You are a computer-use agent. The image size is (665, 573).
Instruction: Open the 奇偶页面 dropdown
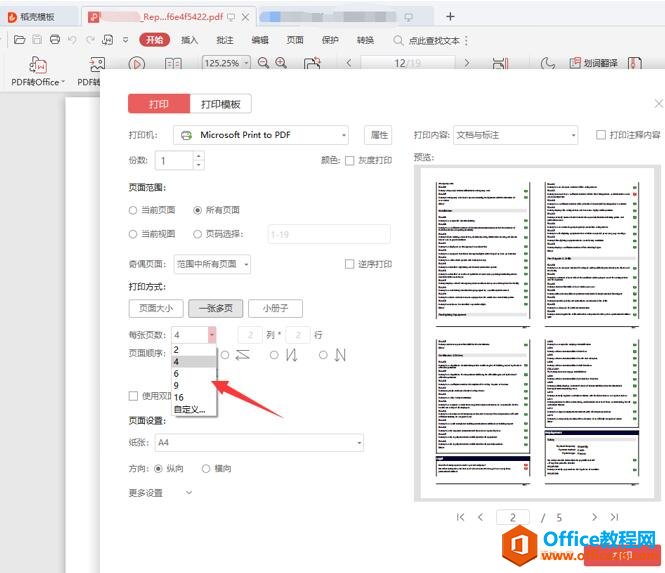pos(212,264)
